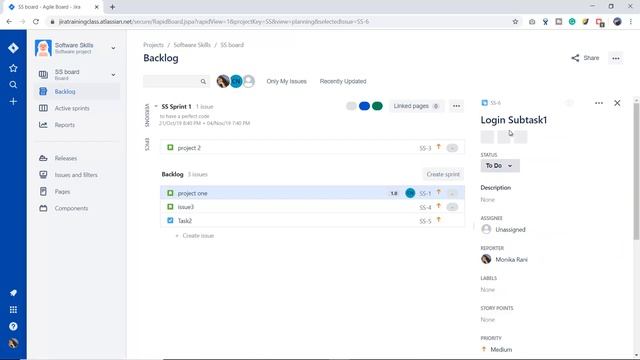Viewport: 640px width, 360px height.
Task: Click the issue type icon of Task2
Action: (x=170, y=220)
